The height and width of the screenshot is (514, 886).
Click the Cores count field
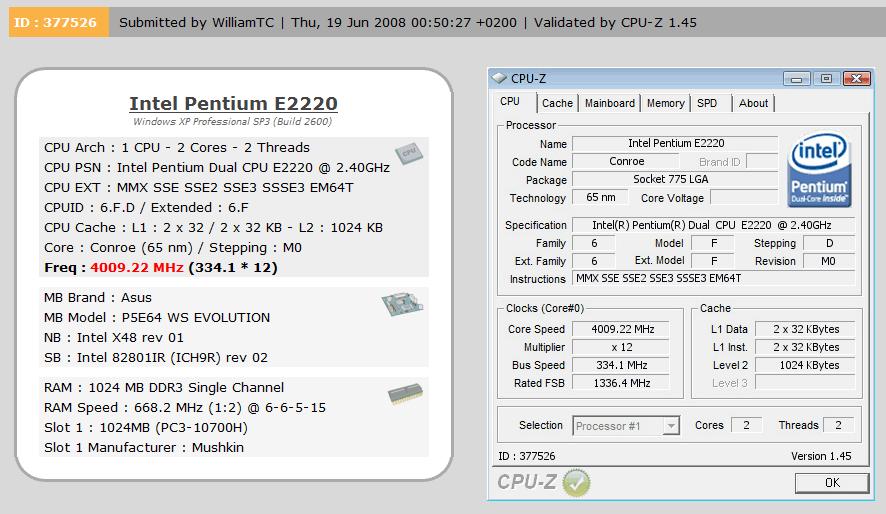coord(746,425)
